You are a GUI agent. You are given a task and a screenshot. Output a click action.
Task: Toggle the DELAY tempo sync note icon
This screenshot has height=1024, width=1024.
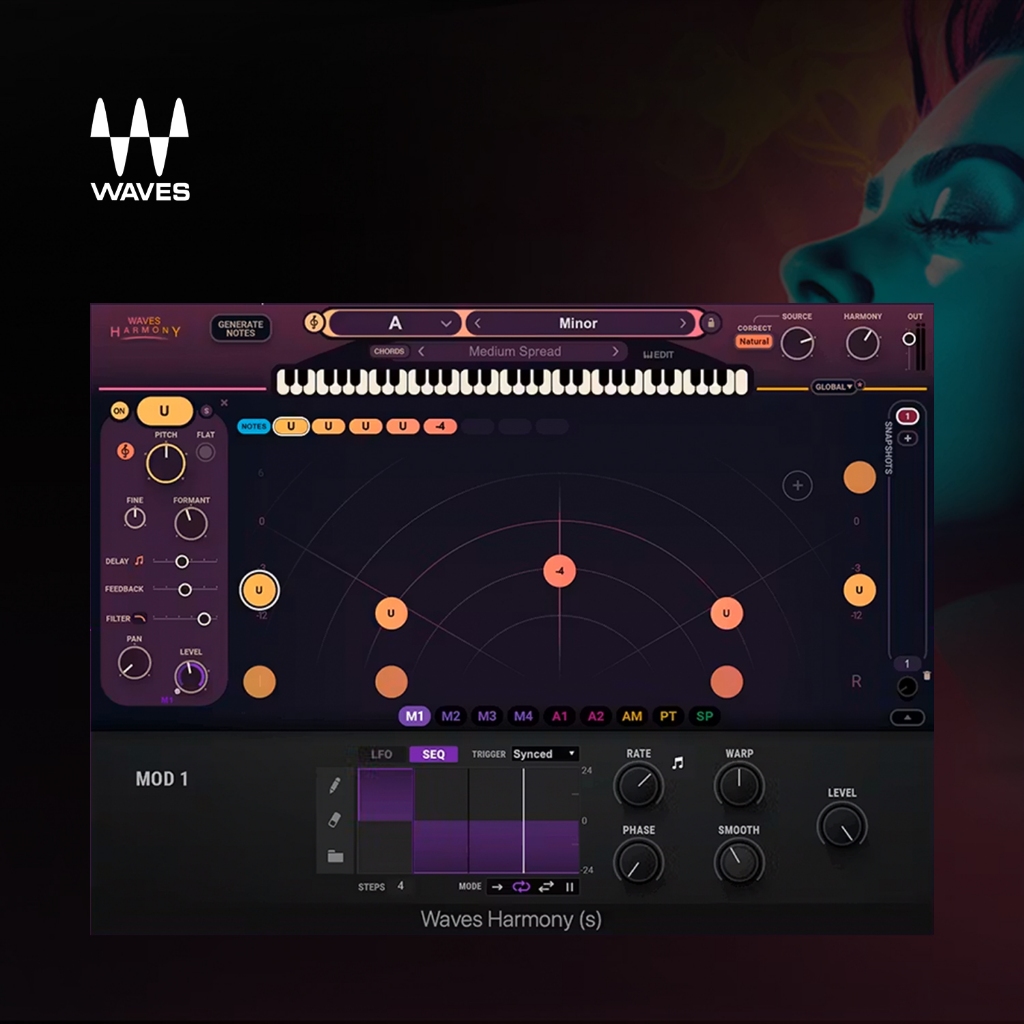click(139, 560)
